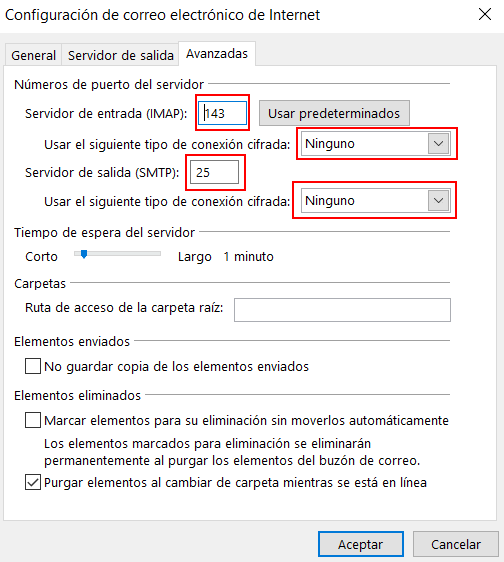Click the SMTP outgoing server port field
Image resolution: width=504 pixels, height=562 pixels.
[214, 172]
